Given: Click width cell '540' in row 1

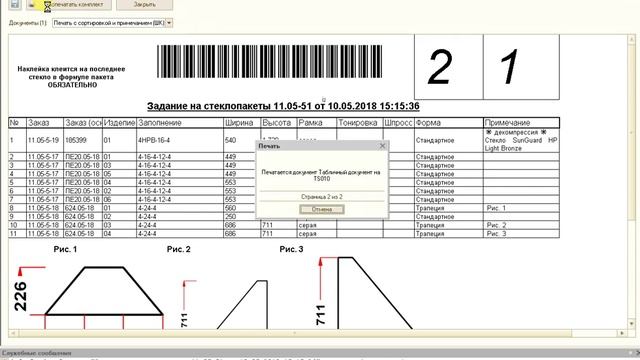Looking at the screenshot, I should [x=242, y=140].
